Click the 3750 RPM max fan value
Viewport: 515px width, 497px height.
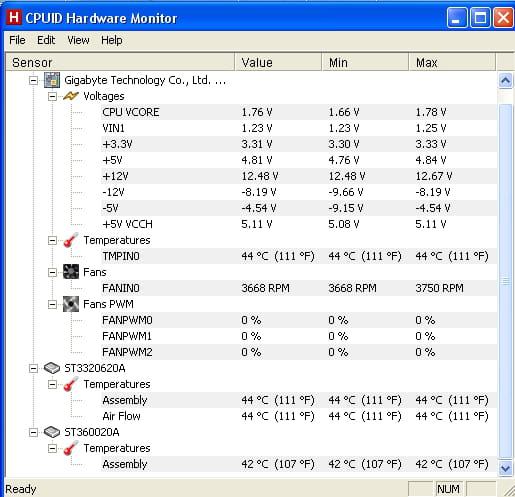pyautogui.click(x=439, y=288)
